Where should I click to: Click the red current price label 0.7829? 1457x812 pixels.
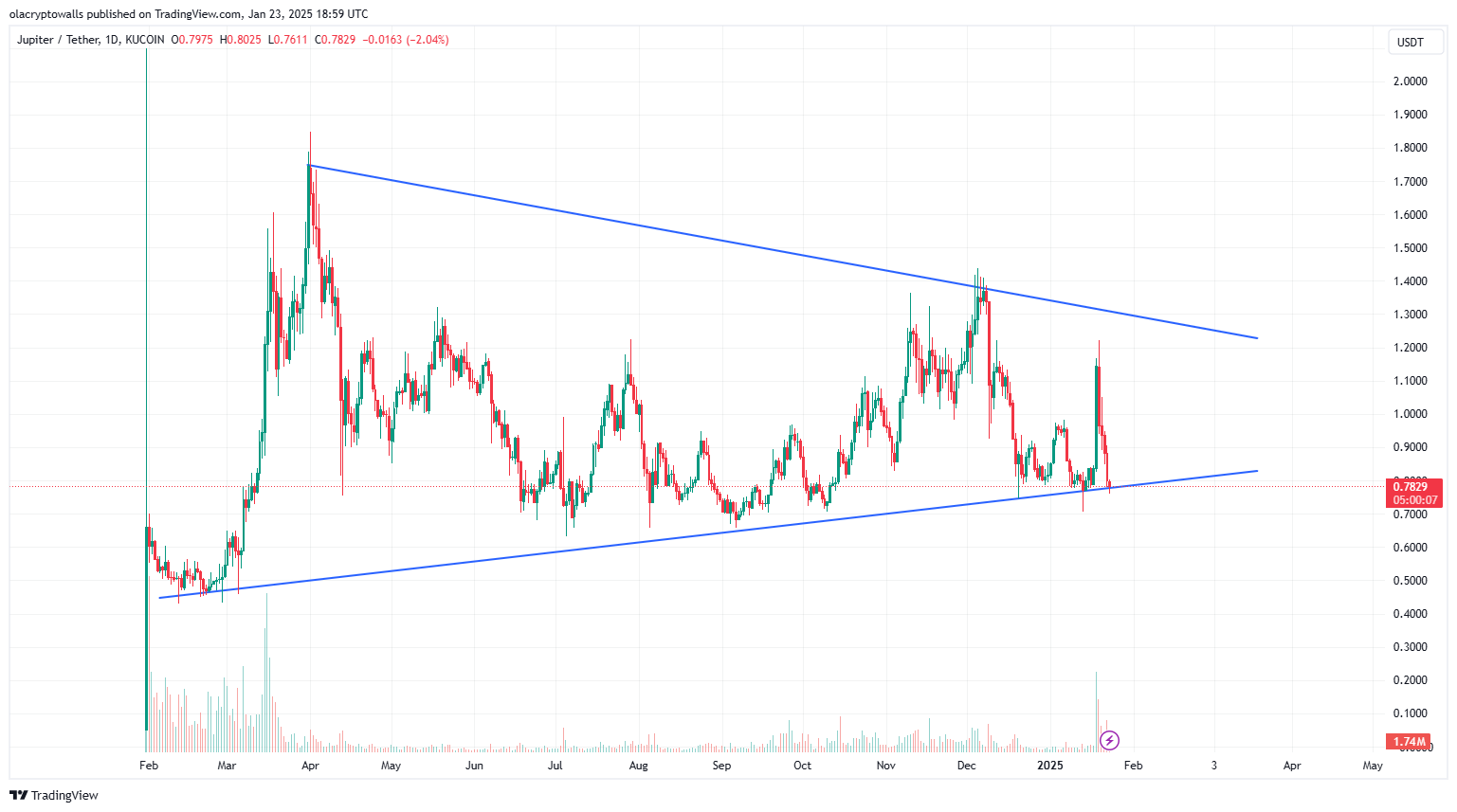coord(1414,486)
